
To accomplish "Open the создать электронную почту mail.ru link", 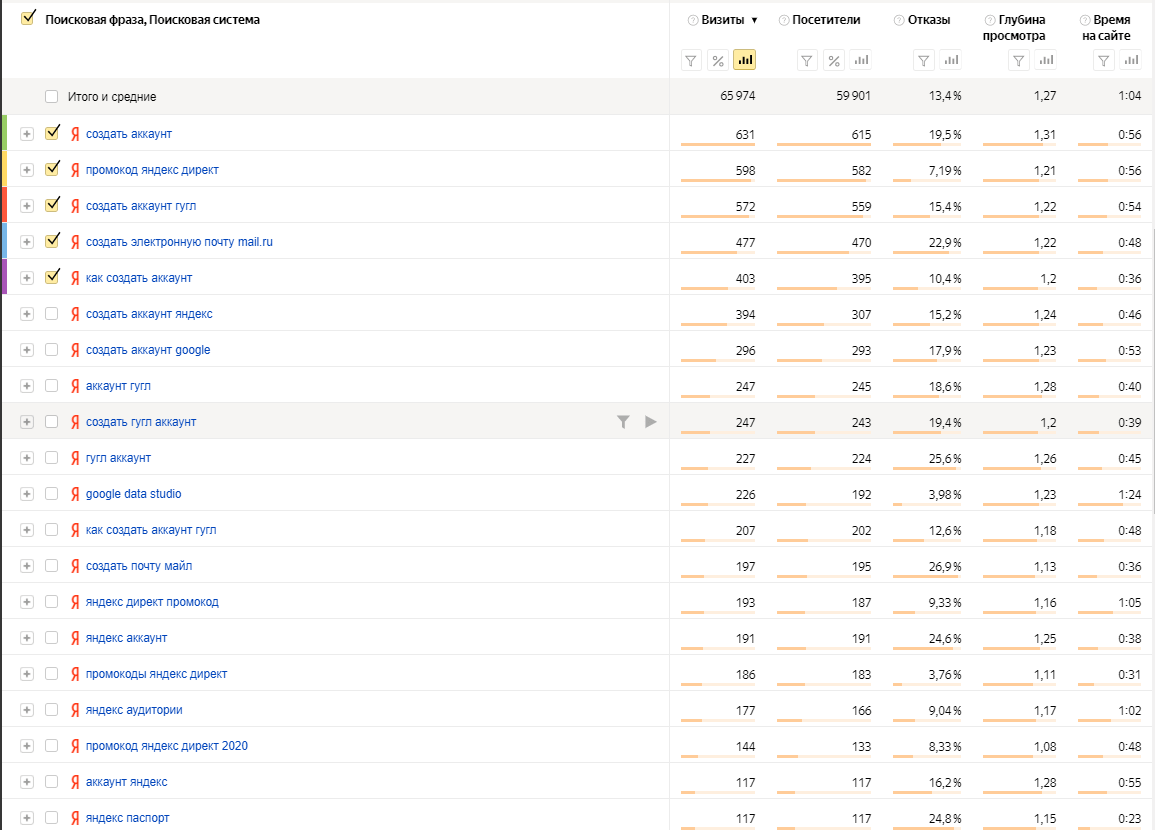I will click(x=179, y=242).
